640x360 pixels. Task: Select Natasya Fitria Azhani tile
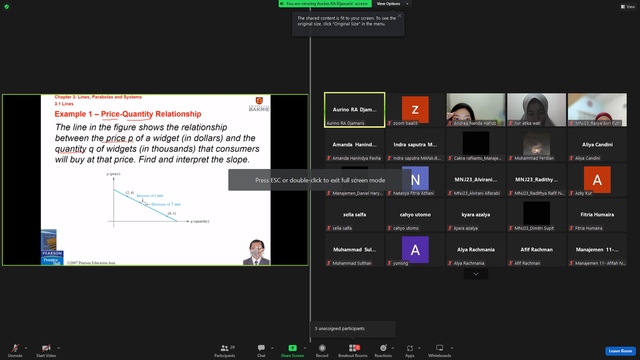click(415, 180)
